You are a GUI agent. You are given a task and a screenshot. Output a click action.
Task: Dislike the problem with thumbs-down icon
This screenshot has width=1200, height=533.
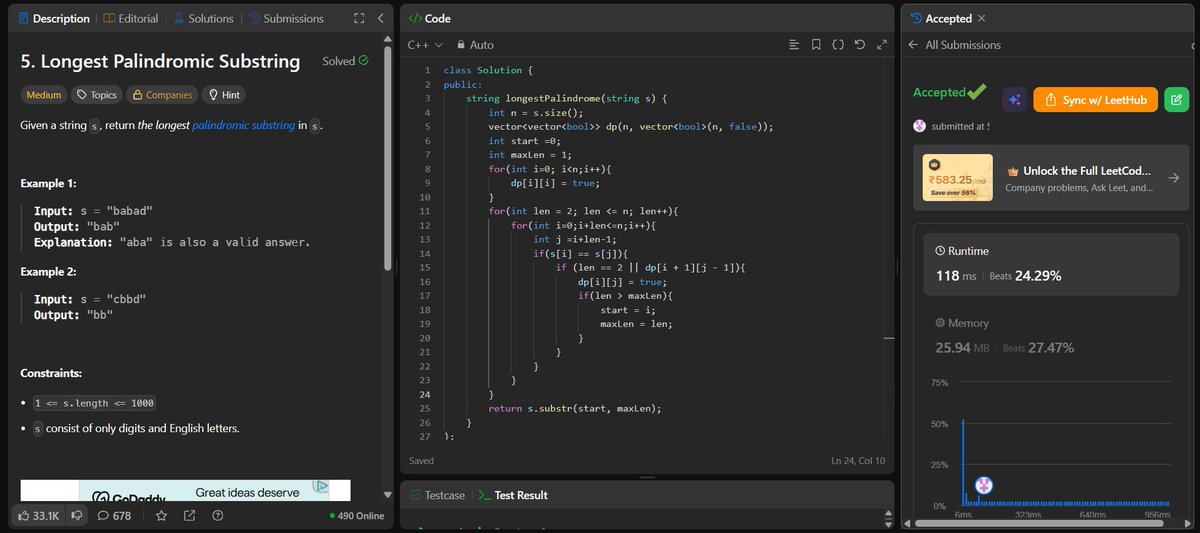point(76,516)
